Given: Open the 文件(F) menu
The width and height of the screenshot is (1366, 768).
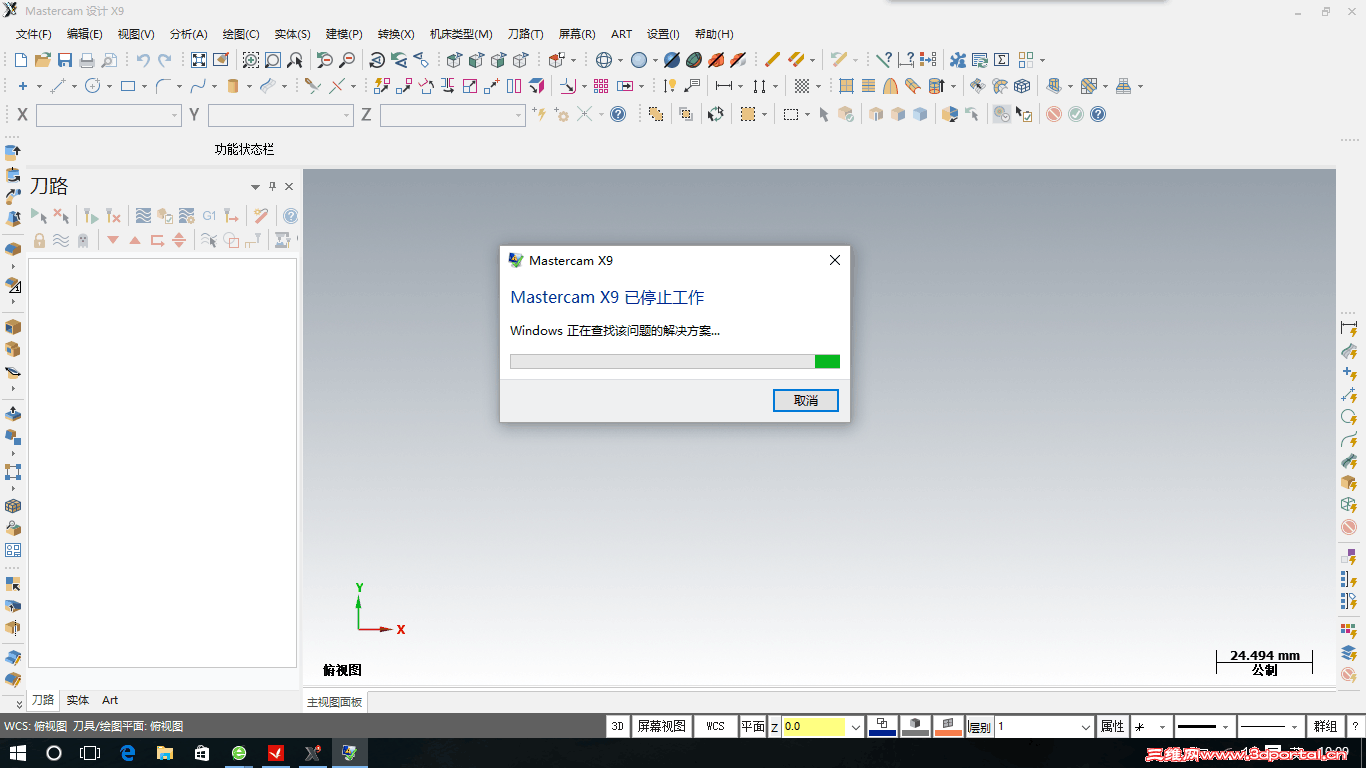Looking at the screenshot, I should (x=34, y=34).
